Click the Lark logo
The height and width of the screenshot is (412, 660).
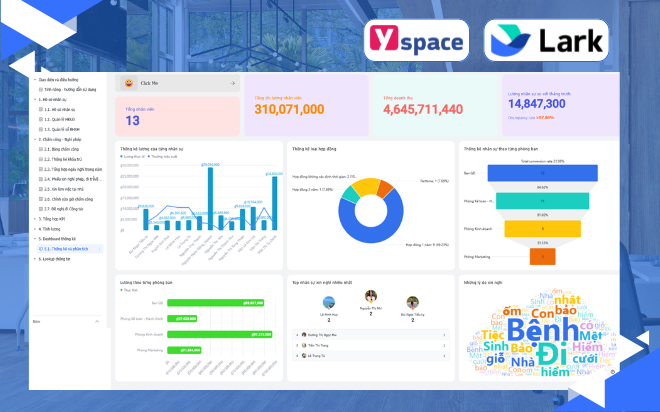click(x=546, y=40)
